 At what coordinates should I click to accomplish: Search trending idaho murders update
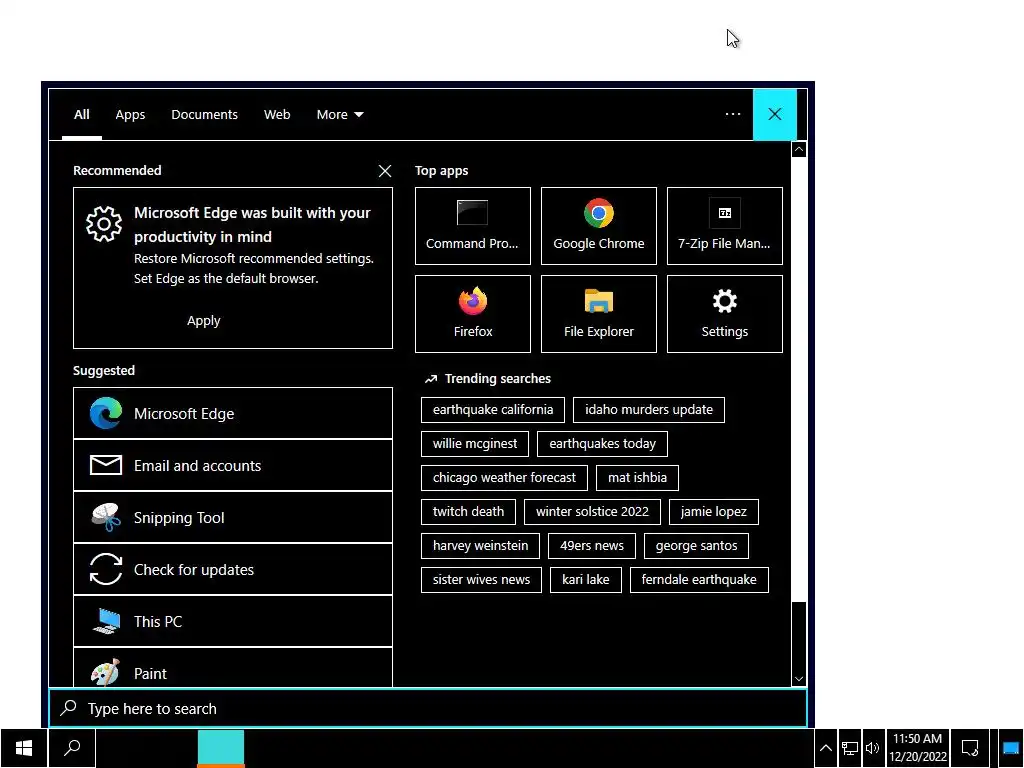[x=648, y=409]
